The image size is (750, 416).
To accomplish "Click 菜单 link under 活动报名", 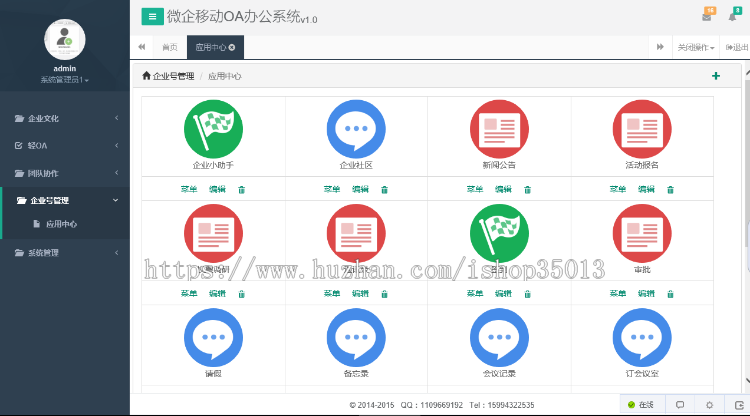I will tap(618, 189).
